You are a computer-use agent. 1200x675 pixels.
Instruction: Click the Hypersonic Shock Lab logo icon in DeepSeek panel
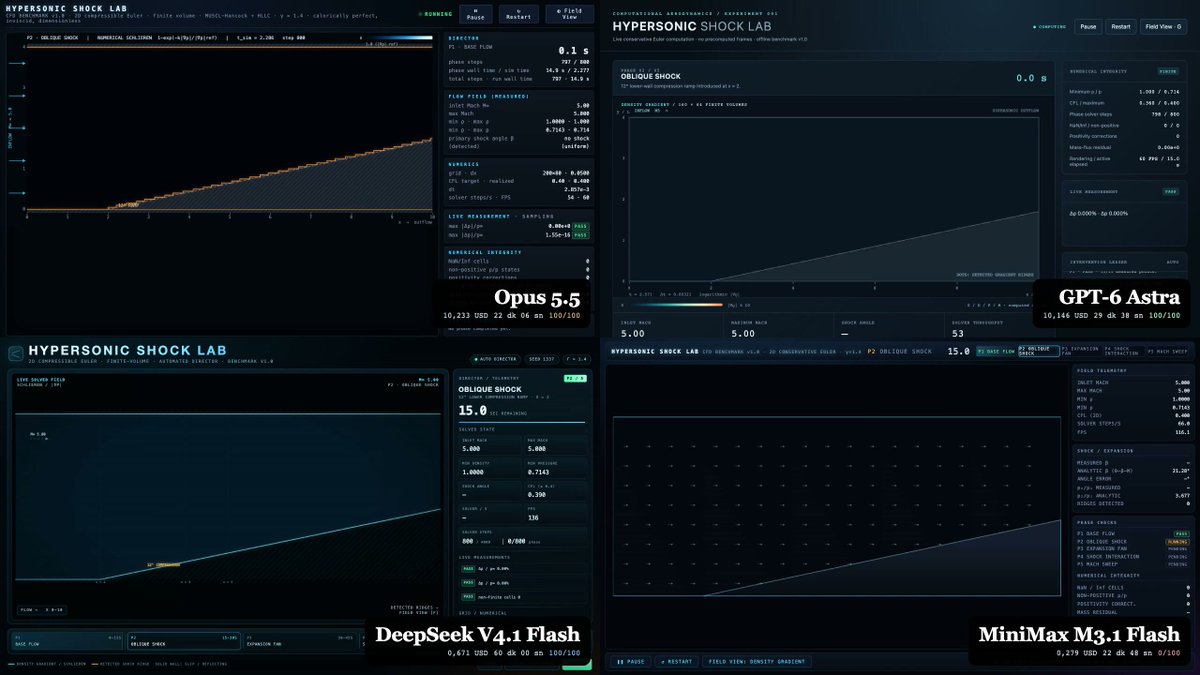14,351
